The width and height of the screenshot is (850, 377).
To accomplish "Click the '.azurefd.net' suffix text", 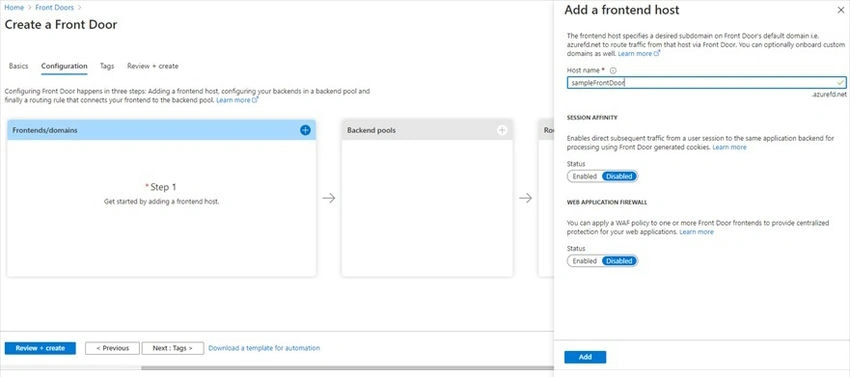I will pyautogui.click(x=829, y=94).
